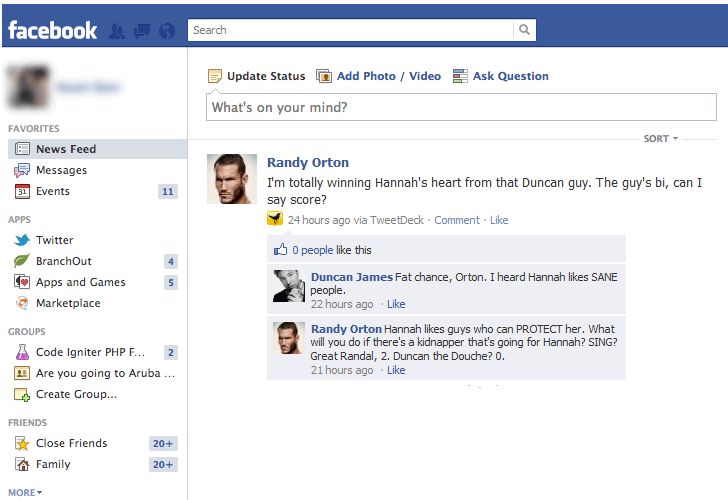The width and height of the screenshot is (728, 500).
Task: Click the BranchOut leaf icon
Action: [x=22, y=261]
